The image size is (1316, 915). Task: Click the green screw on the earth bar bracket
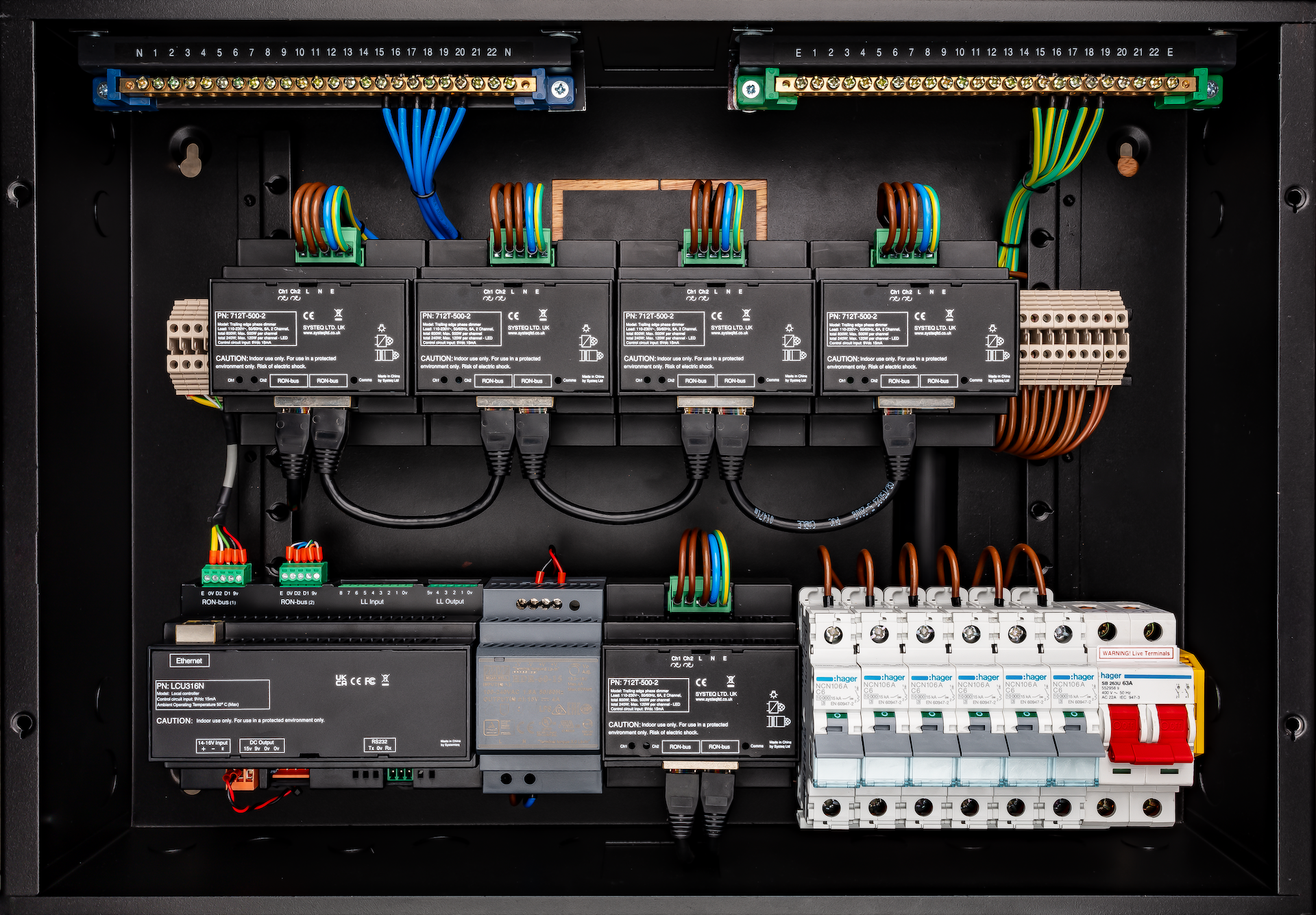click(x=751, y=89)
